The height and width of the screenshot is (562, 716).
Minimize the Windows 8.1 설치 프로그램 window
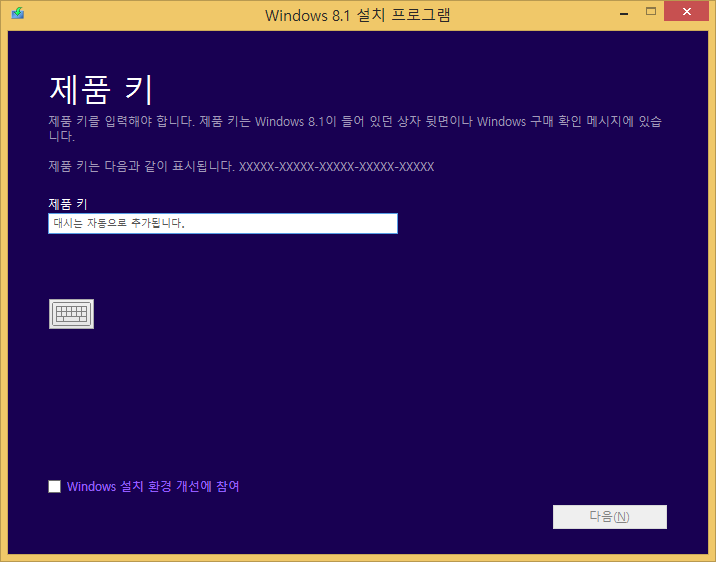point(624,13)
